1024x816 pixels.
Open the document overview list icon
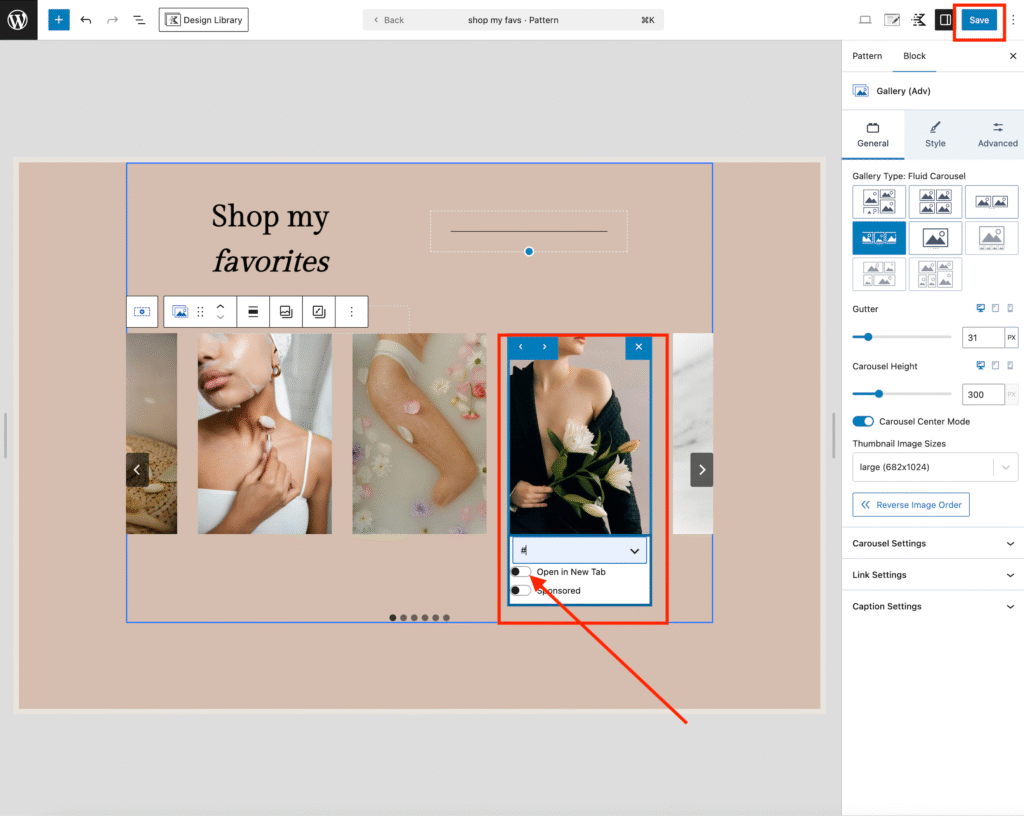point(139,20)
